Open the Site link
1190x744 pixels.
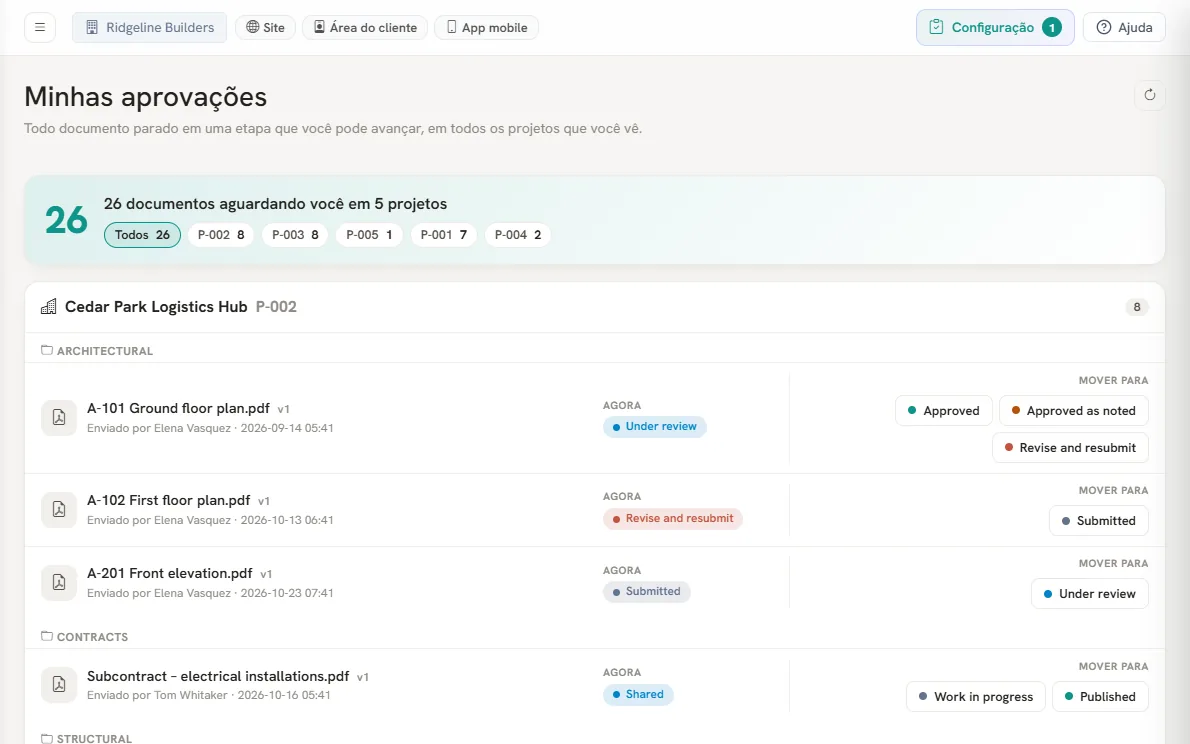point(265,27)
